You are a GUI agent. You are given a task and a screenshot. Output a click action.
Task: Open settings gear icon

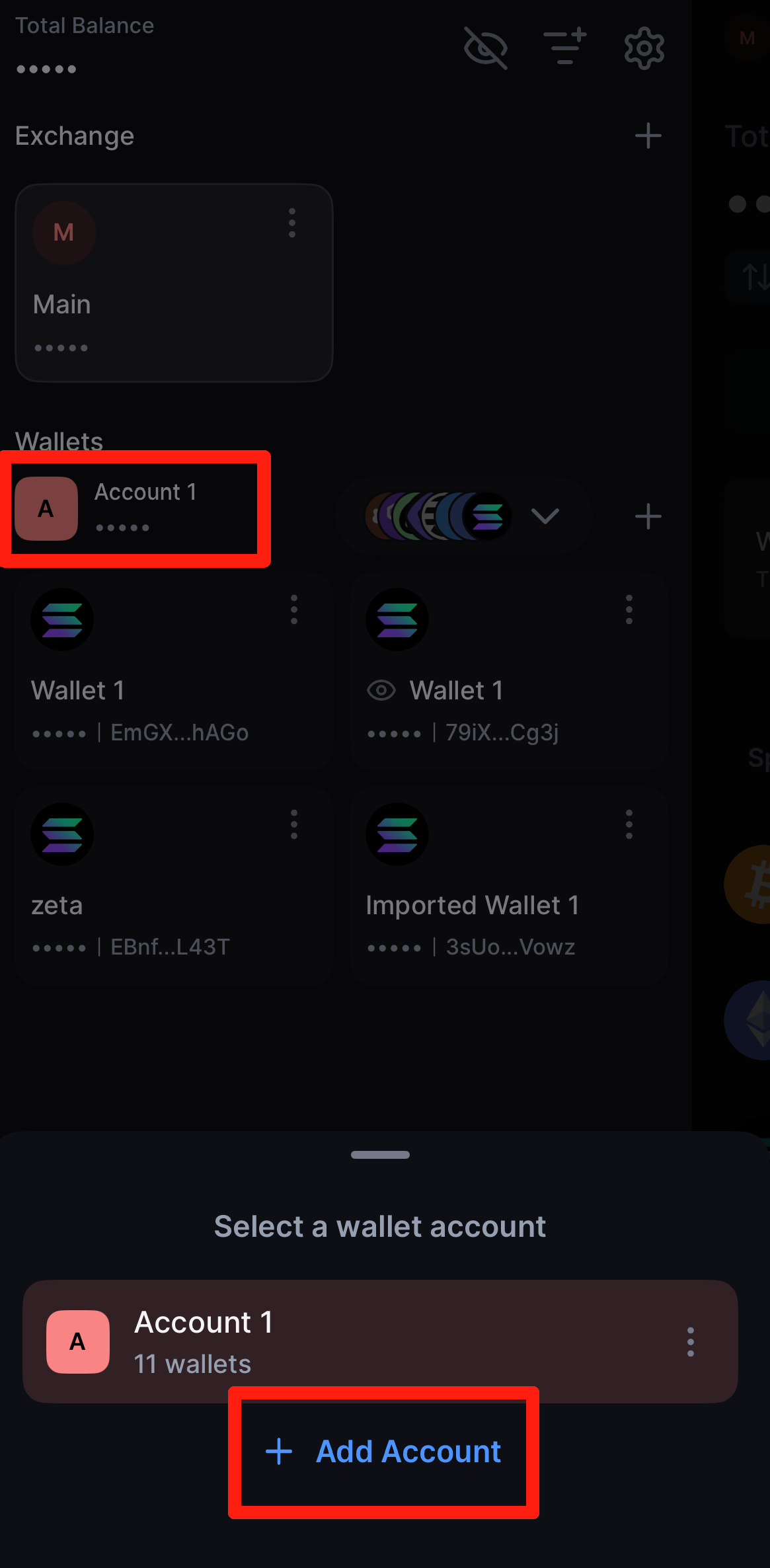(x=644, y=48)
